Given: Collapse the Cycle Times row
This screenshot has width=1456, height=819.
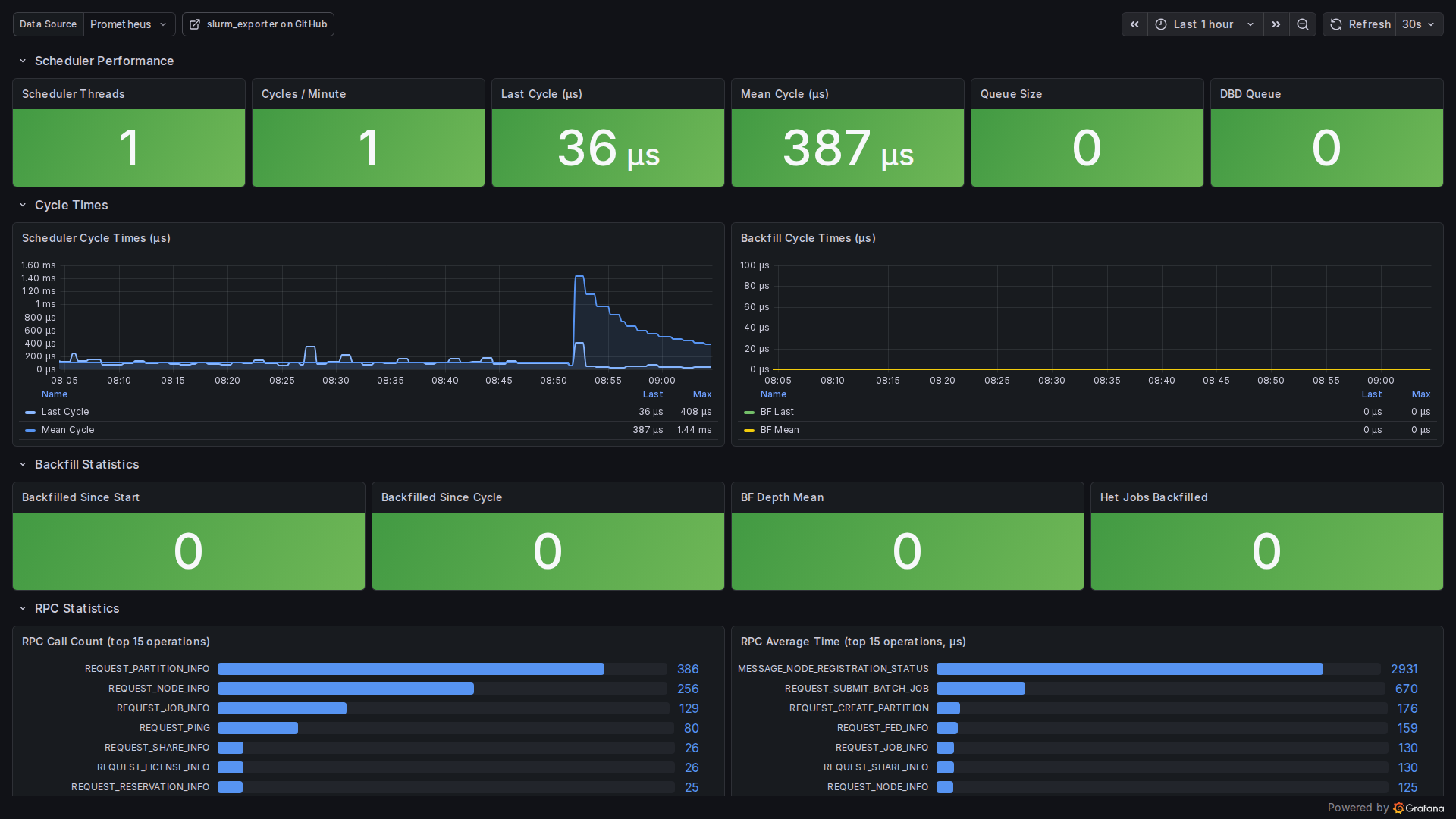Looking at the screenshot, I should (23, 205).
